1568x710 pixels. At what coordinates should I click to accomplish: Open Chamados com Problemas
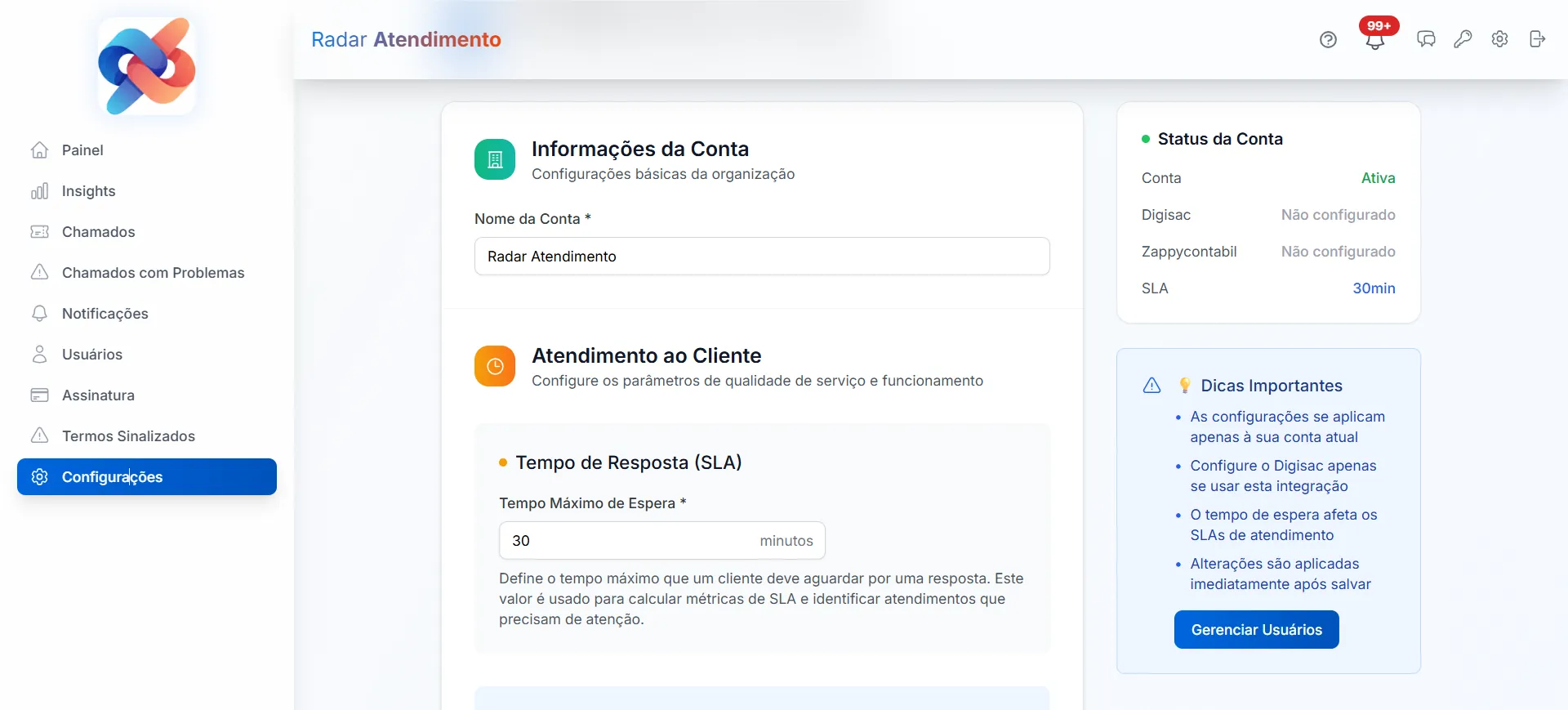coord(147,273)
